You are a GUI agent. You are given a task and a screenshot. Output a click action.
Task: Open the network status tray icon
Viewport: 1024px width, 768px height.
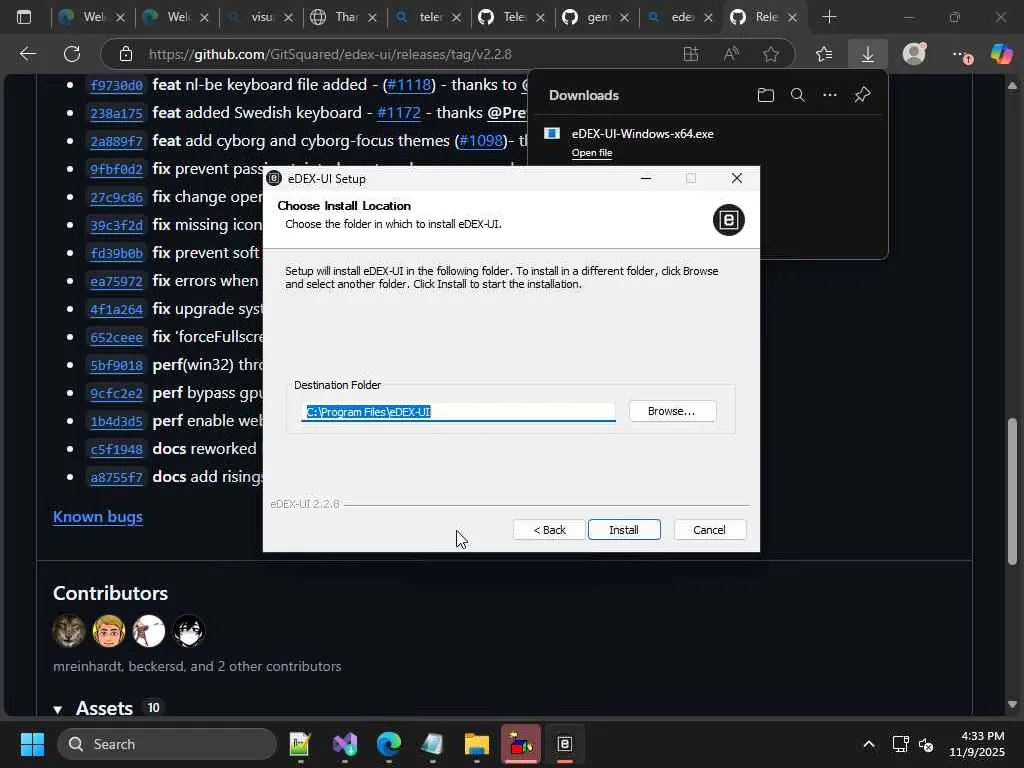[901, 744]
